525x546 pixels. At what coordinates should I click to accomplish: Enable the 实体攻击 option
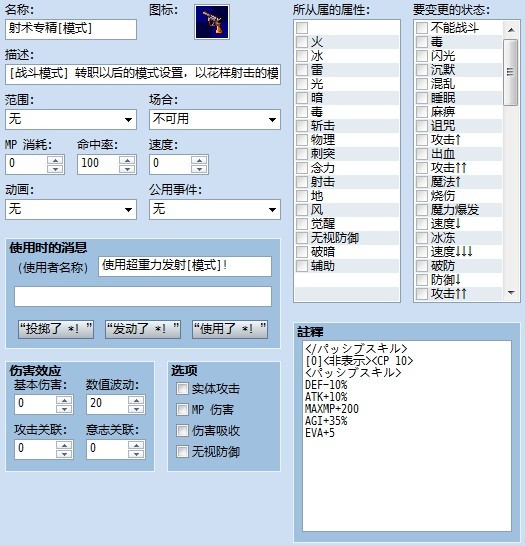click(x=182, y=389)
